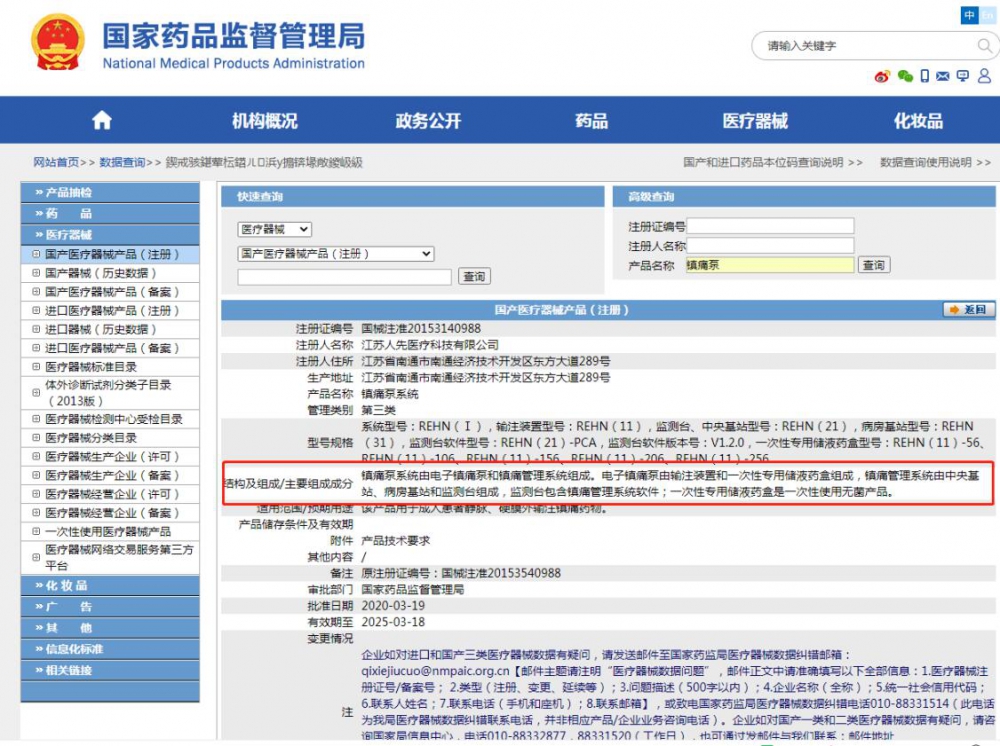Click the user account icon

click(984, 76)
